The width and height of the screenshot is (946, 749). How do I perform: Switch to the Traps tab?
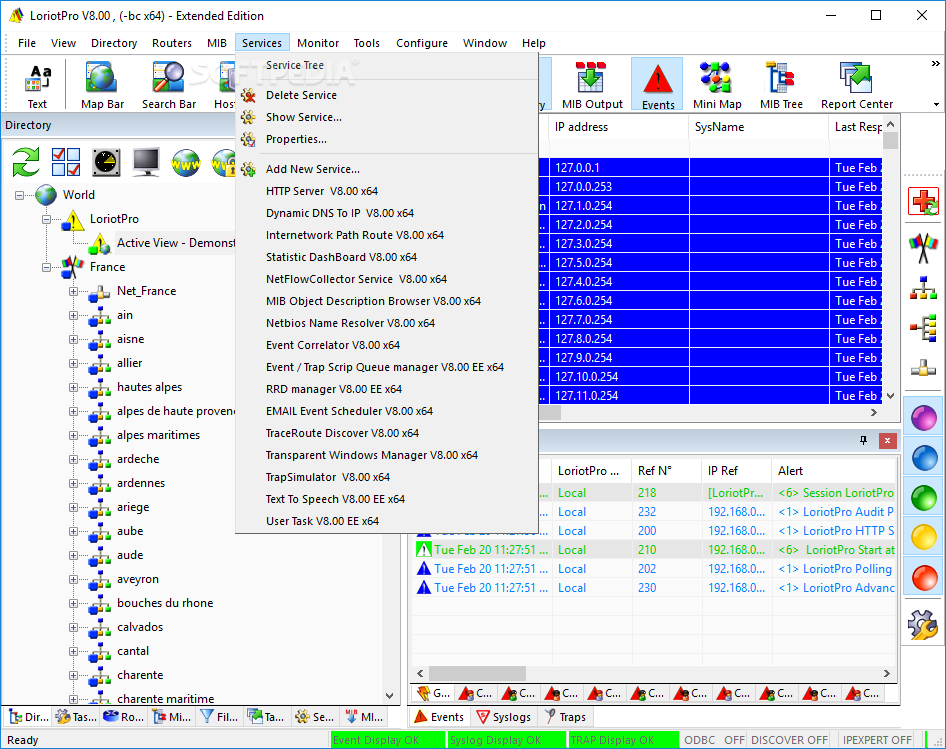click(x=565, y=717)
